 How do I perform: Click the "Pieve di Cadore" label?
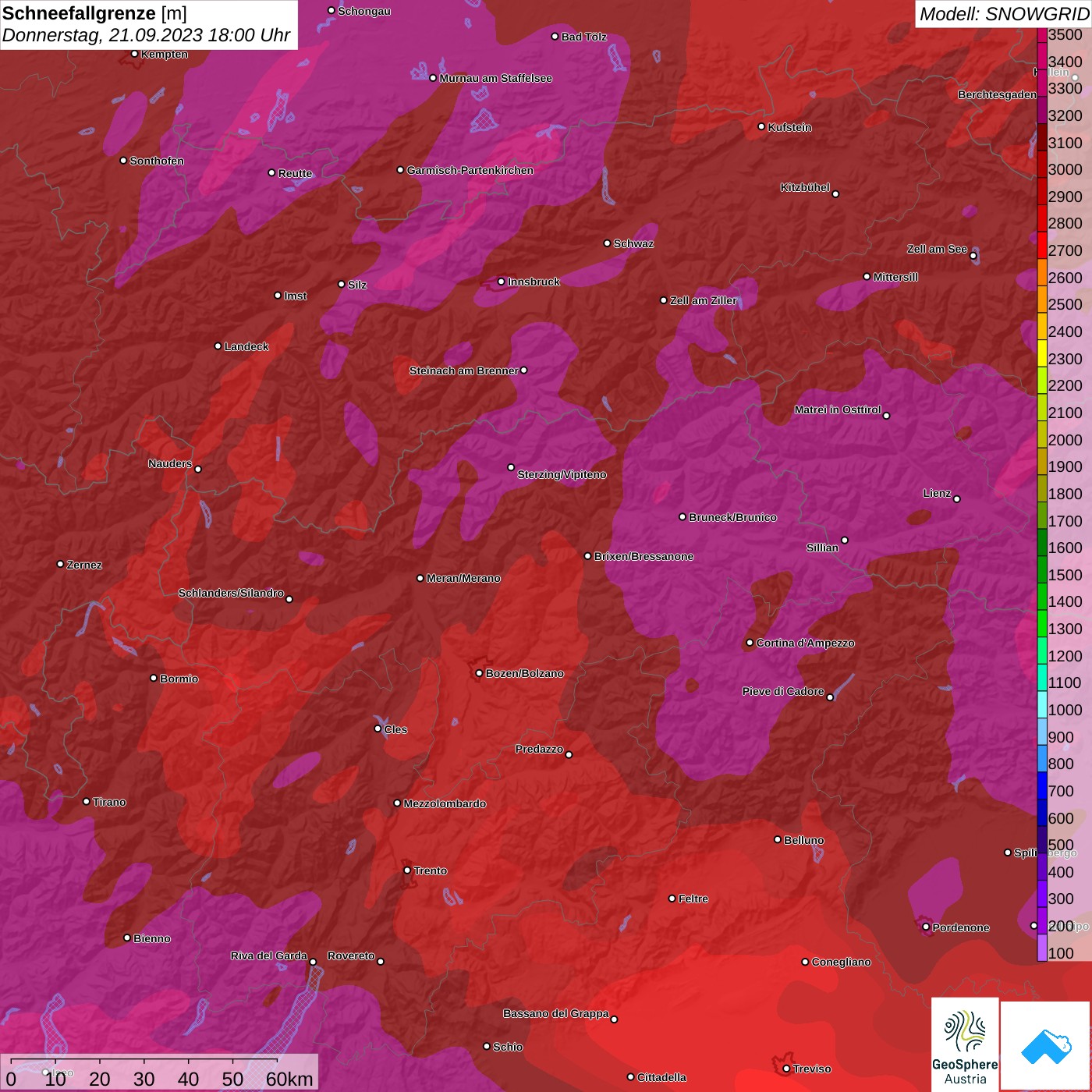pyautogui.click(x=783, y=691)
